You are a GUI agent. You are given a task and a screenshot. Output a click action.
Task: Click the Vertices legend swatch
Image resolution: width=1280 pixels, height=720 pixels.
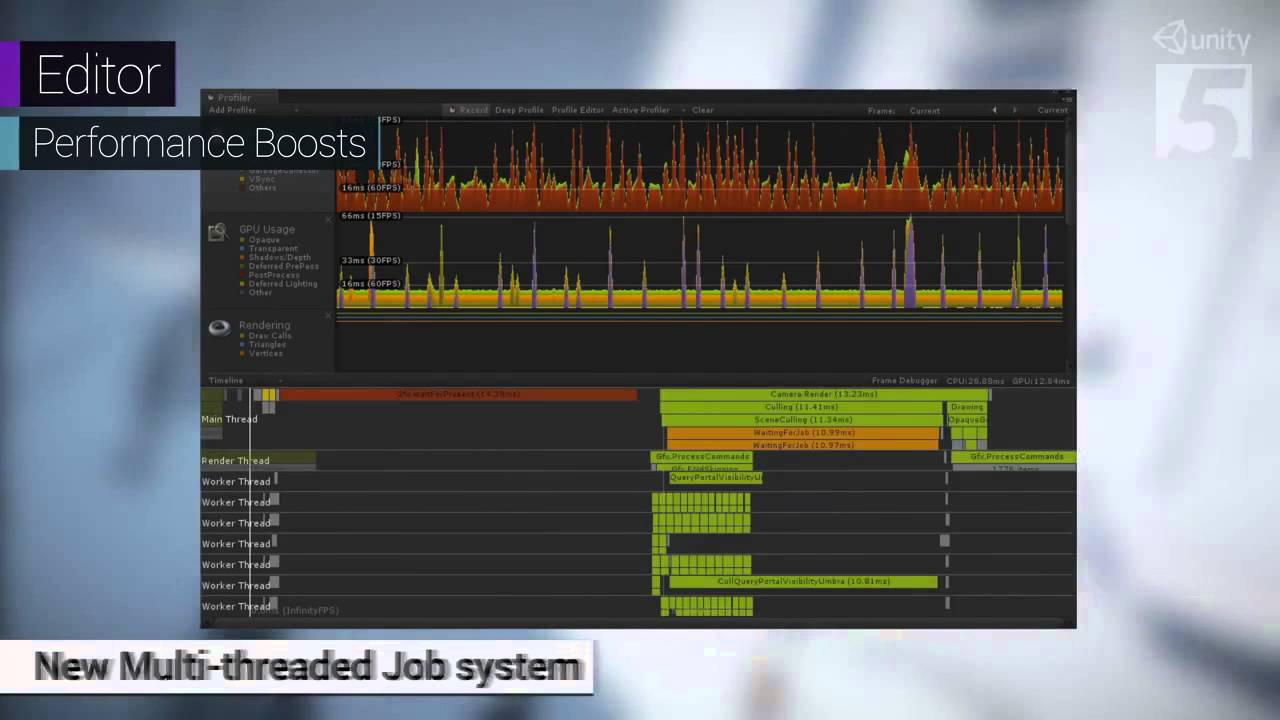[242, 354]
